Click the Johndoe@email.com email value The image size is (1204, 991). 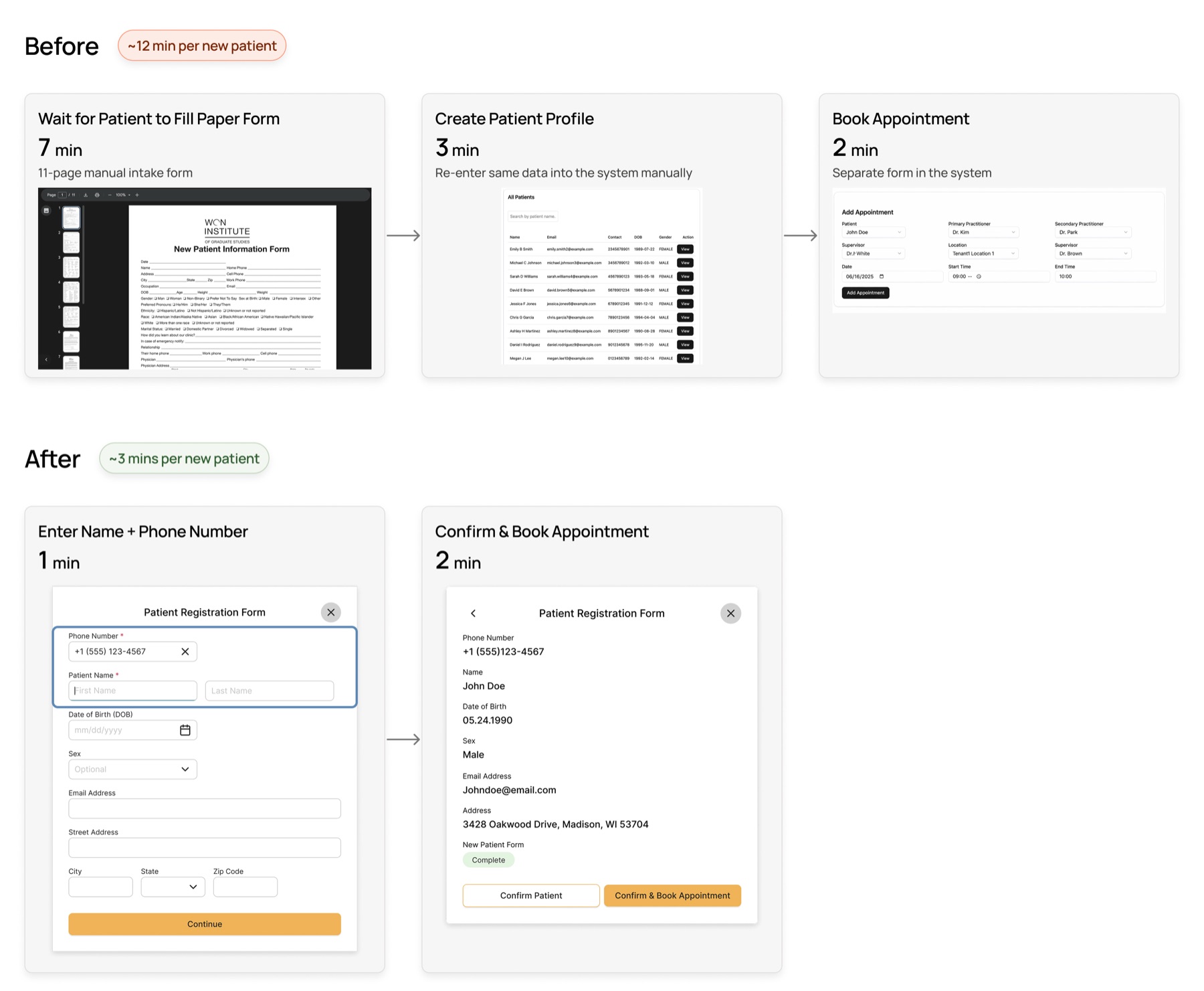coord(509,790)
